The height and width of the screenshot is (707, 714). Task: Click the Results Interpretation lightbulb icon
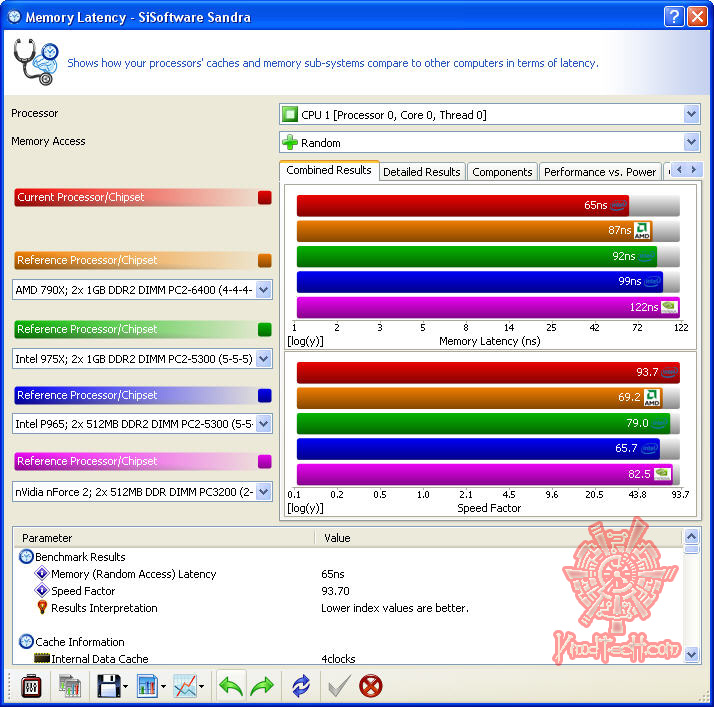click(x=42, y=607)
